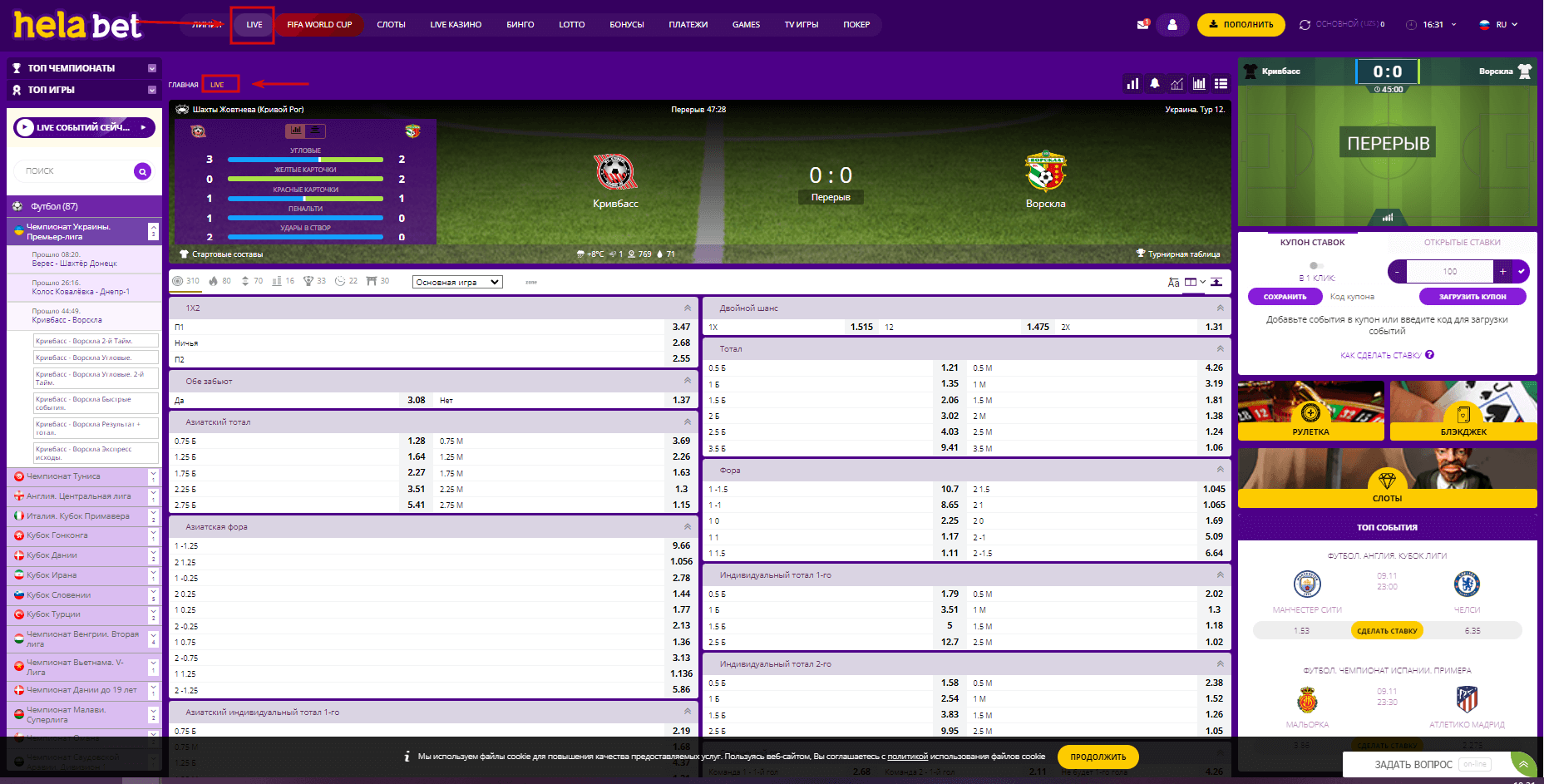Open the column layout dropdown

pos(1195,283)
